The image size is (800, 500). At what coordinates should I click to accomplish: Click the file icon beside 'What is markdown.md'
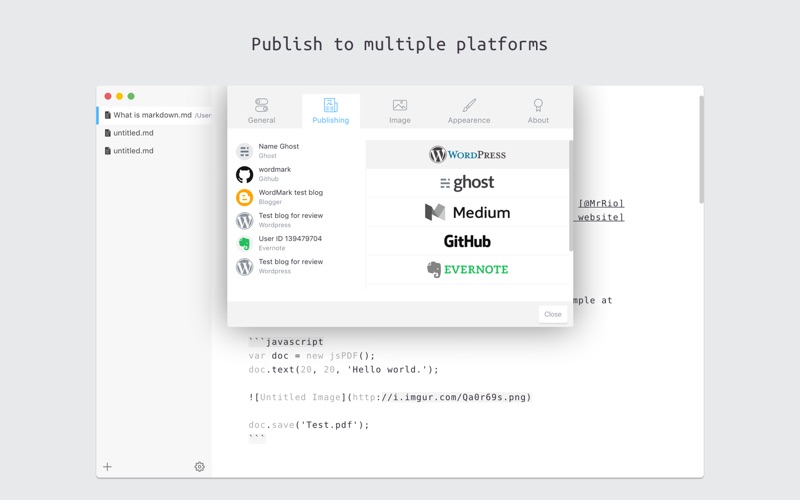click(x=108, y=115)
